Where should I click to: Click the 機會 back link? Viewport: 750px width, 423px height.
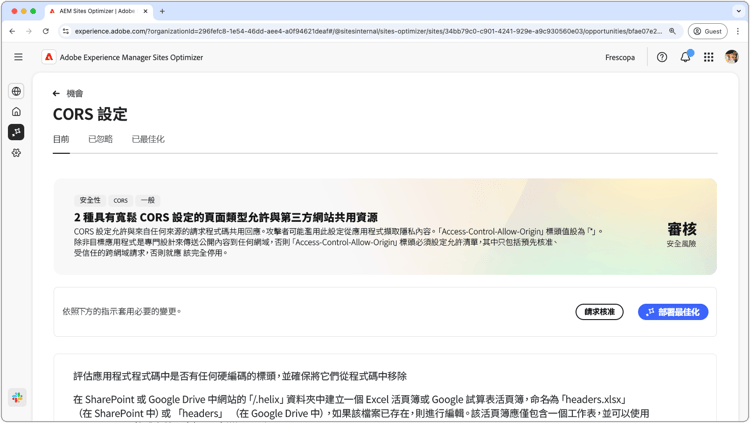pos(75,93)
